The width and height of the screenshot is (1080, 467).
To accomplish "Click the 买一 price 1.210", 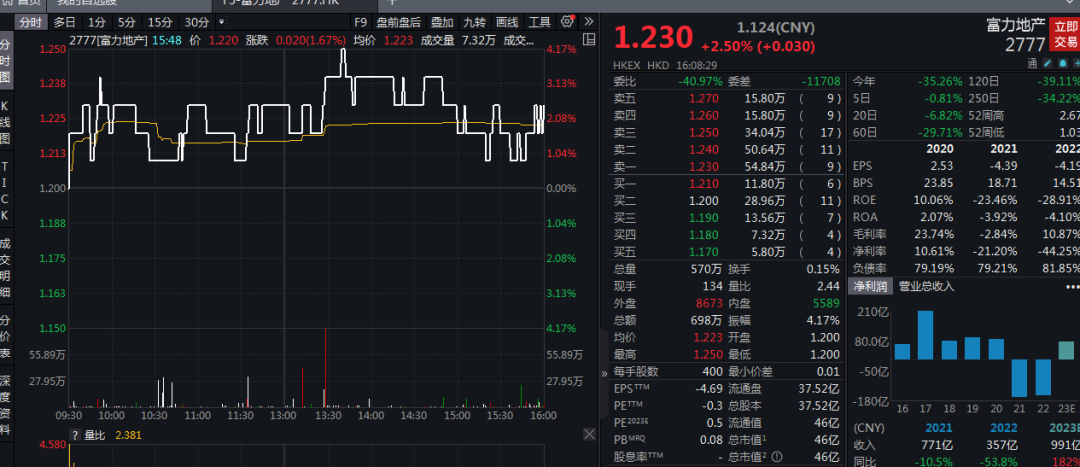I will [x=704, y=183].
